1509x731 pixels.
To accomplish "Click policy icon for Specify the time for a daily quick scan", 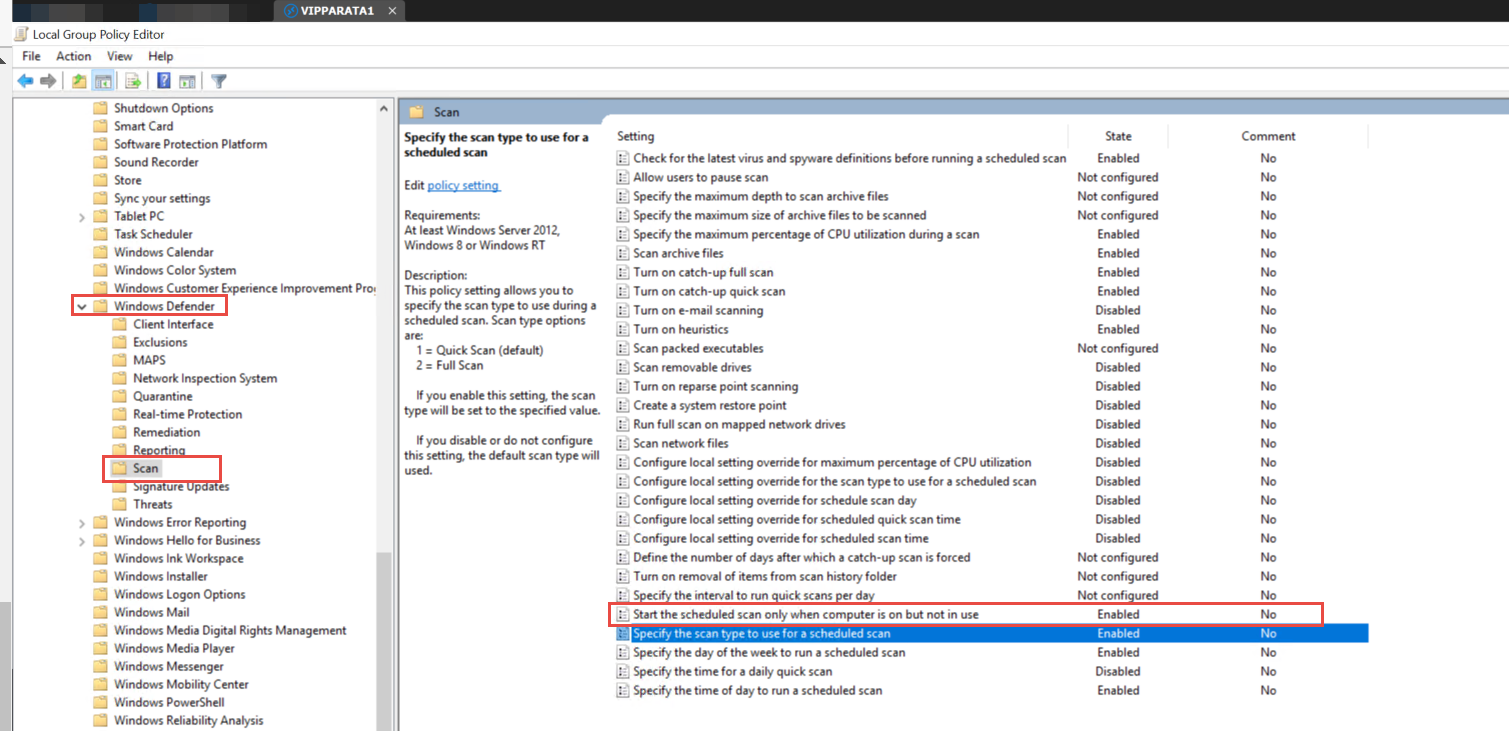I will pyautogui.click(x=623, y=671).
